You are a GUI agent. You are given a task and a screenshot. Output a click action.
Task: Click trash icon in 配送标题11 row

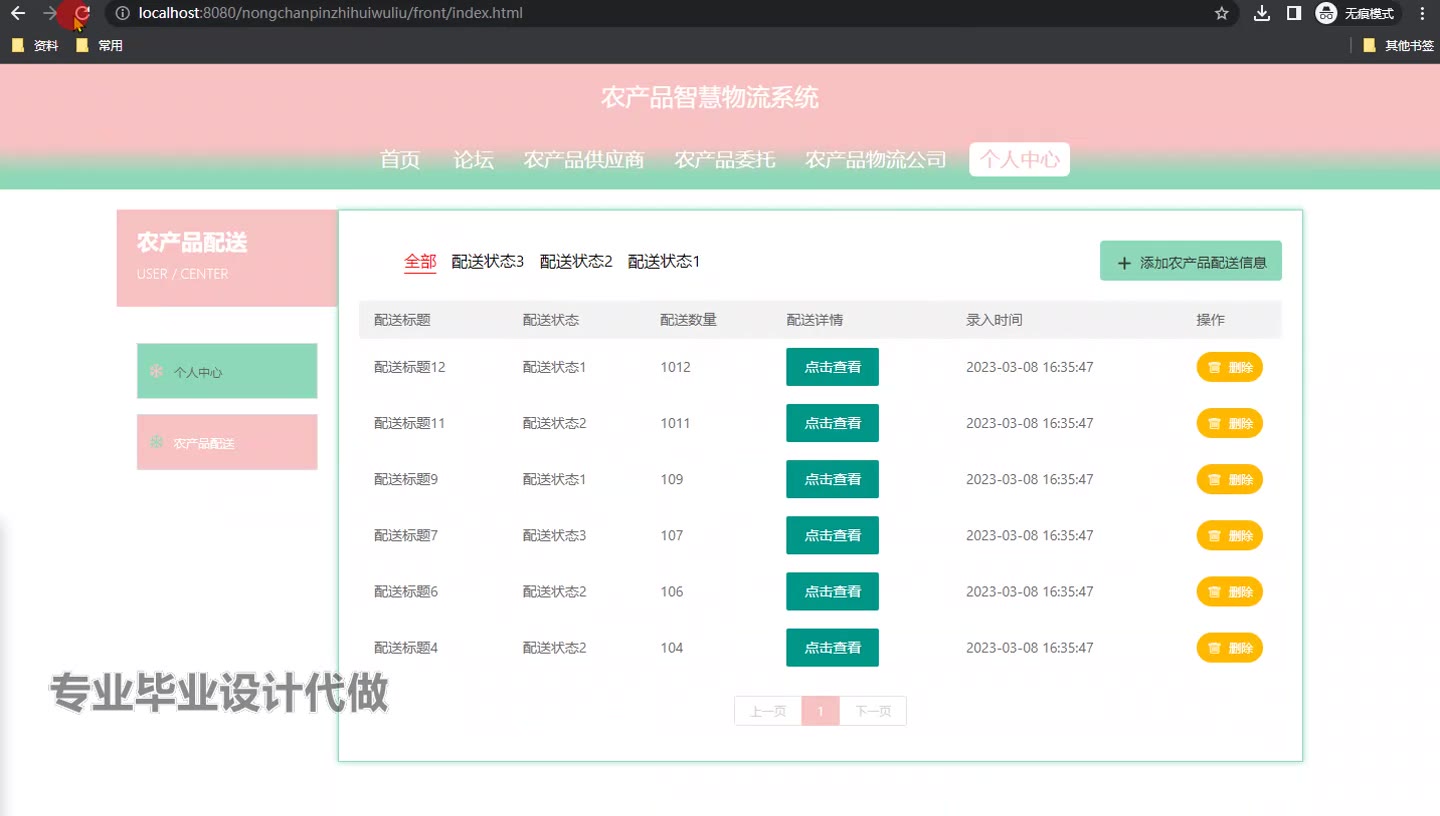click(x=1214, y=423)
